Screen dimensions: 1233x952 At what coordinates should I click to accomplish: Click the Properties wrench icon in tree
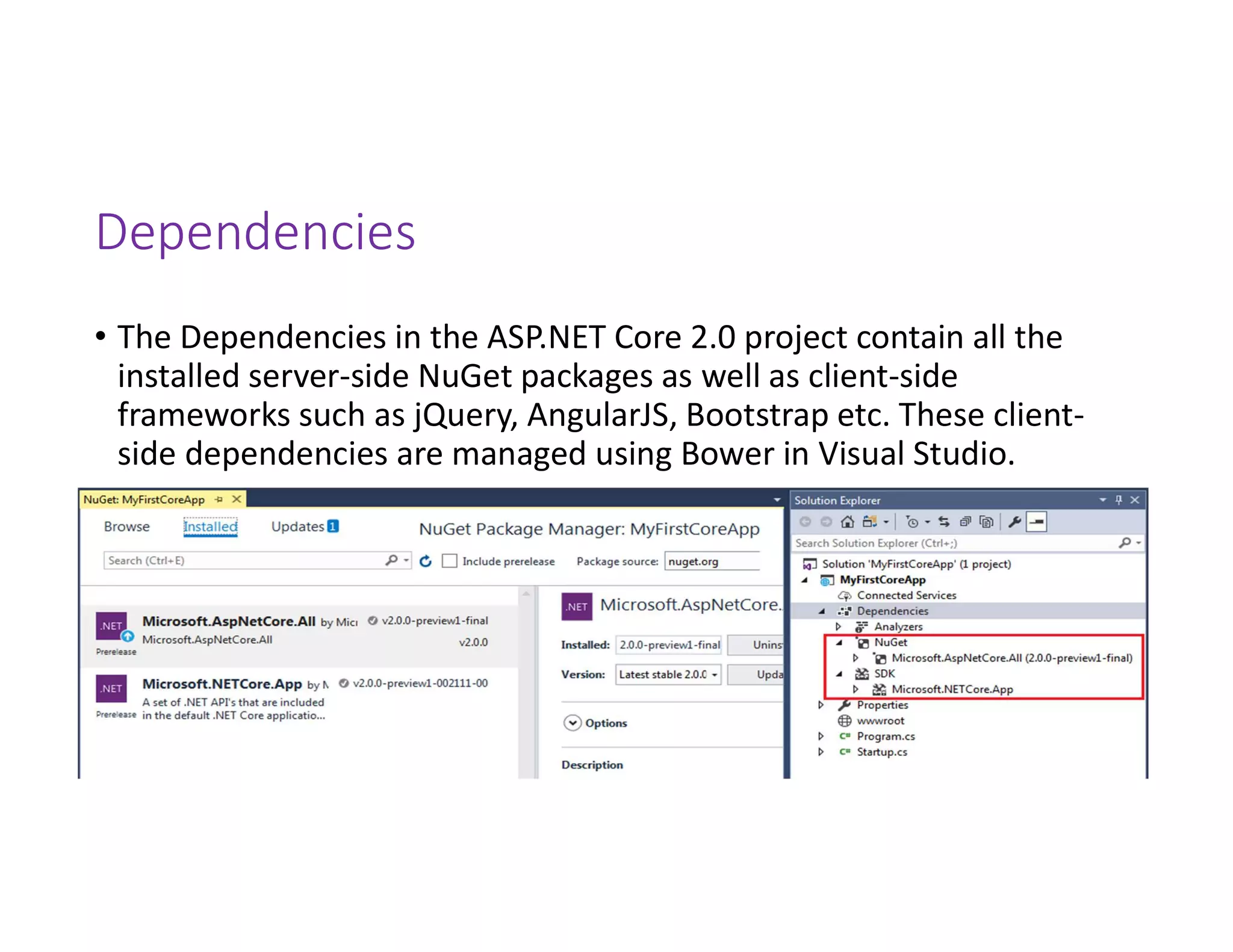[845, 705]
